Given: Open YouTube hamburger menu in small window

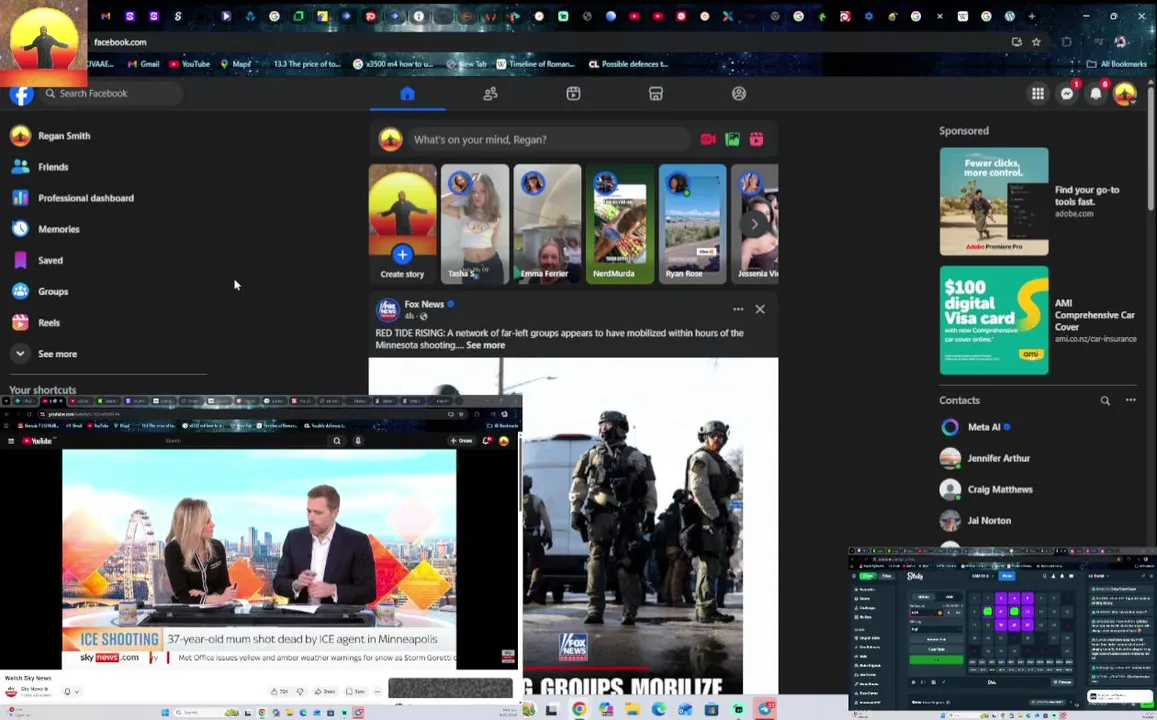Looking at the screenshot, I should tap(11, 441).
